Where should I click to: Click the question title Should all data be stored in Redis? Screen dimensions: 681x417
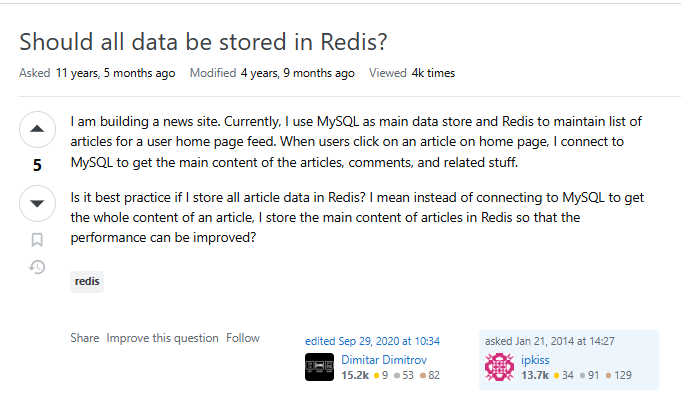tap(203, 42)
